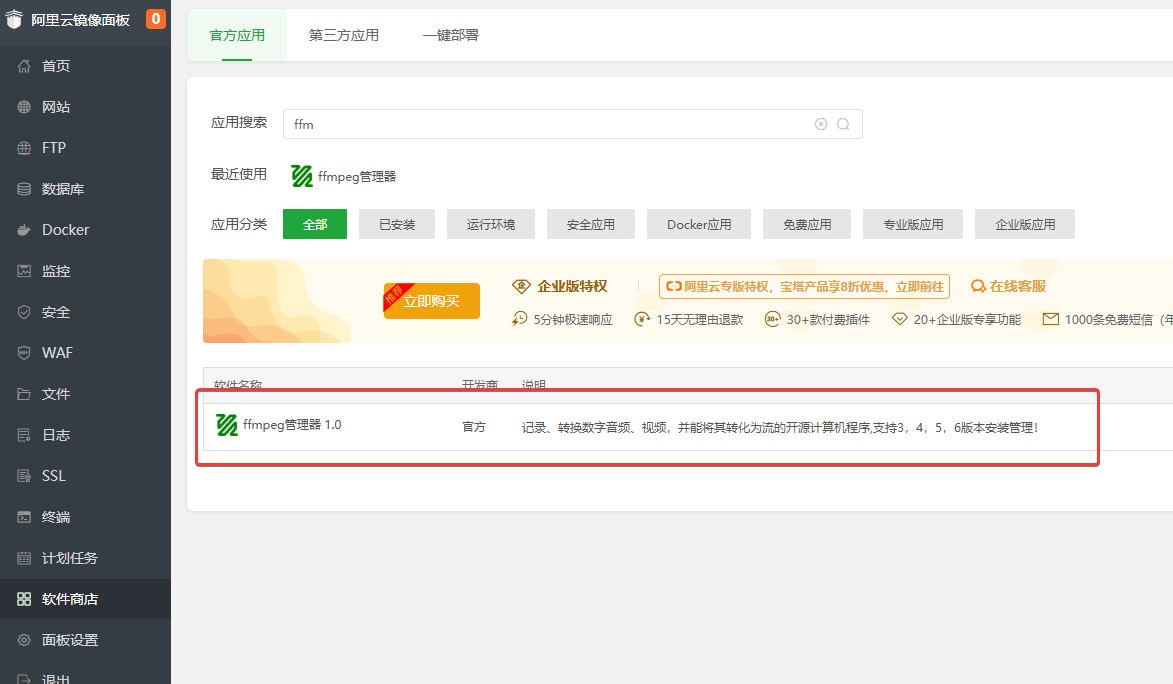This screenshot has height=684, width=1173.
Task: Click the 5分钟极速响应 text
Action: tap(573, 320)
